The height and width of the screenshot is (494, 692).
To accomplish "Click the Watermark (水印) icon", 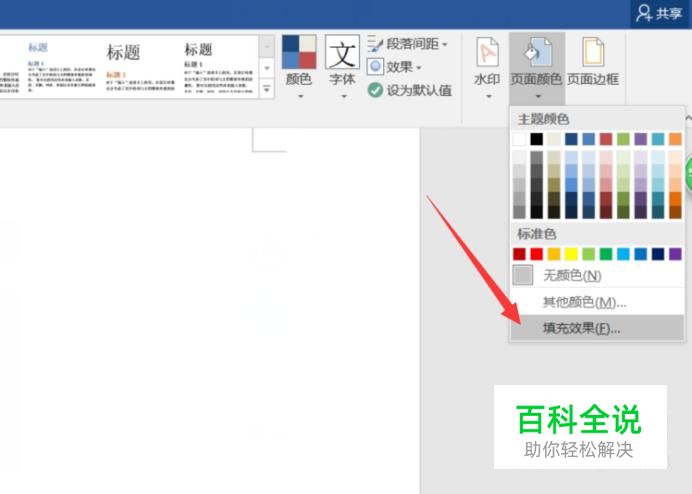I will point(487,53).
